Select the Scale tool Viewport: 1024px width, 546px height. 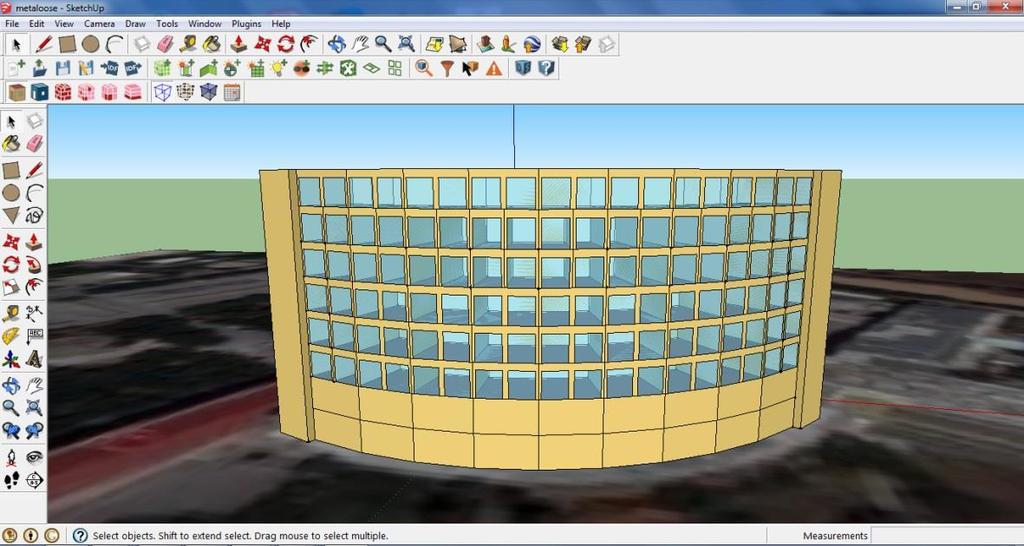click(x=11, y=286)
